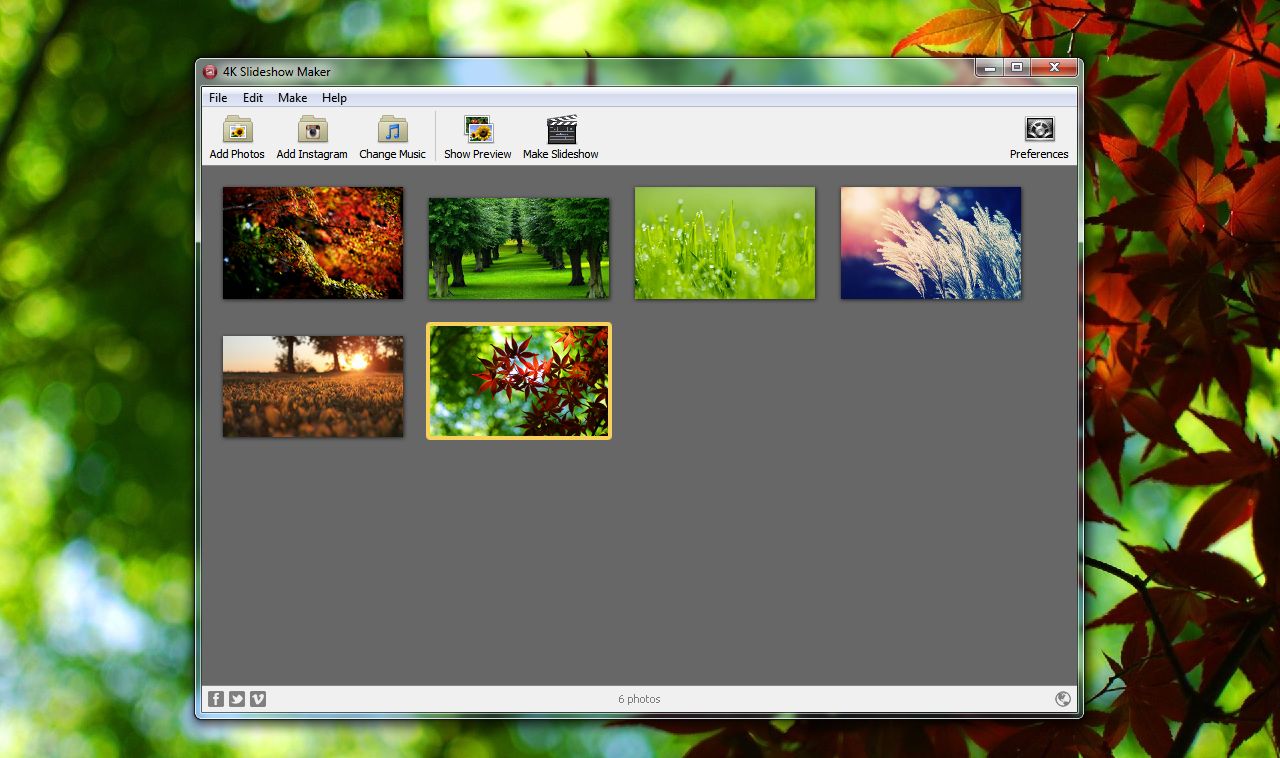This screenshot has width=1280, height=758.
Task: Select the tree-lined path photo
Action: tap(517, 243)
